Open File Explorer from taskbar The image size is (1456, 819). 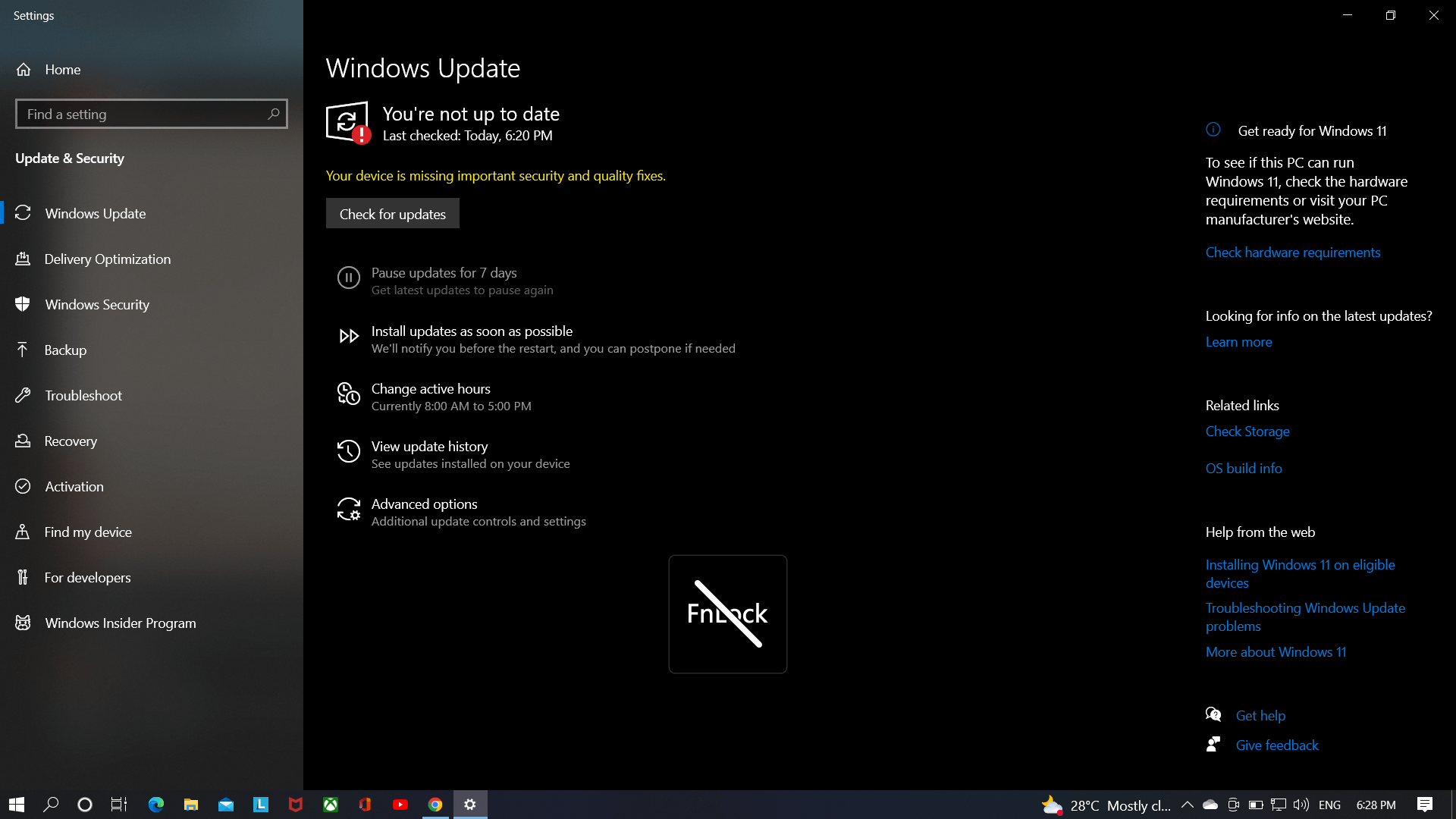pos(191,805)
